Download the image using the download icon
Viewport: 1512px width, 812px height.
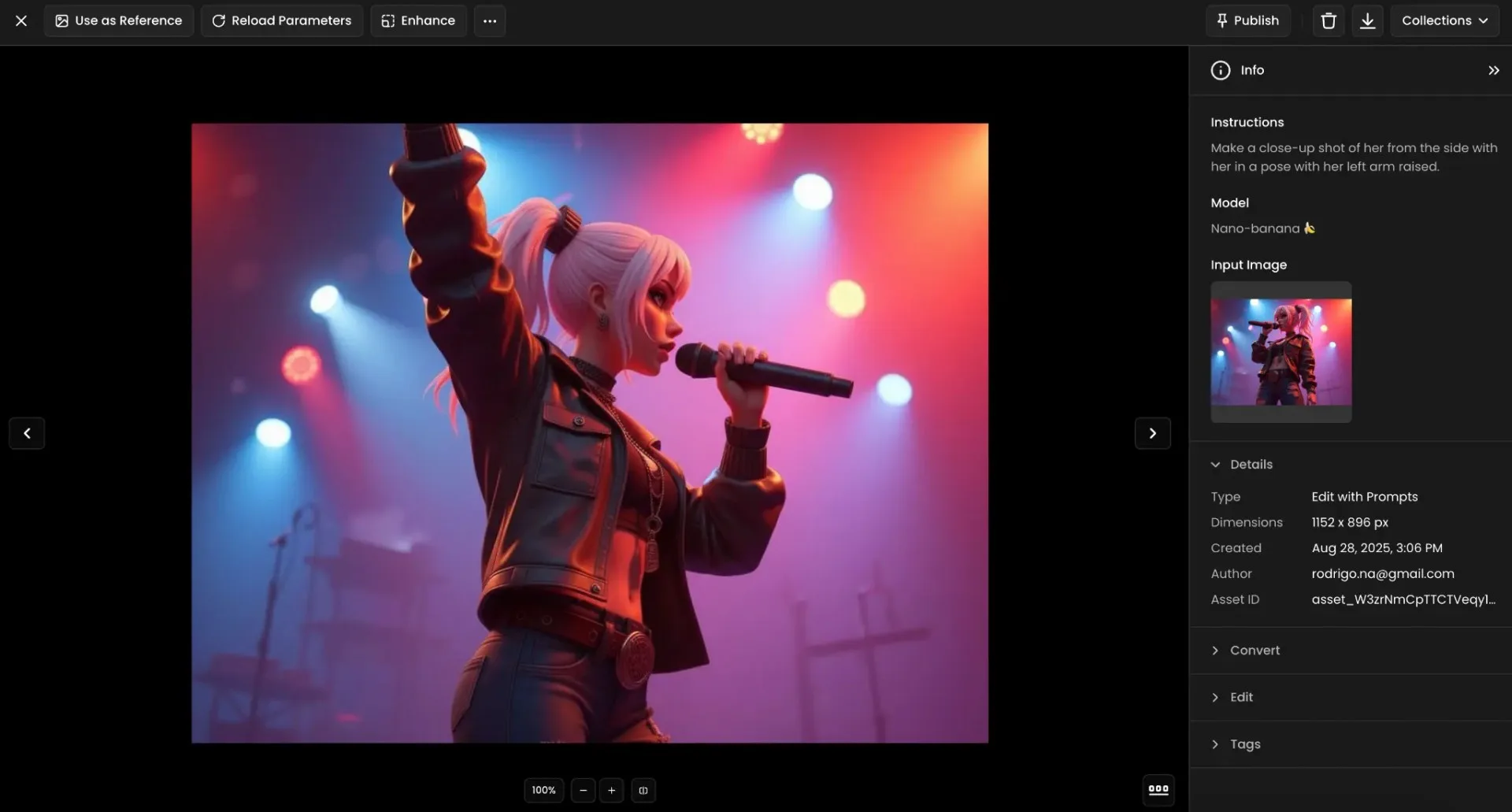click(x=1367, y=20)
